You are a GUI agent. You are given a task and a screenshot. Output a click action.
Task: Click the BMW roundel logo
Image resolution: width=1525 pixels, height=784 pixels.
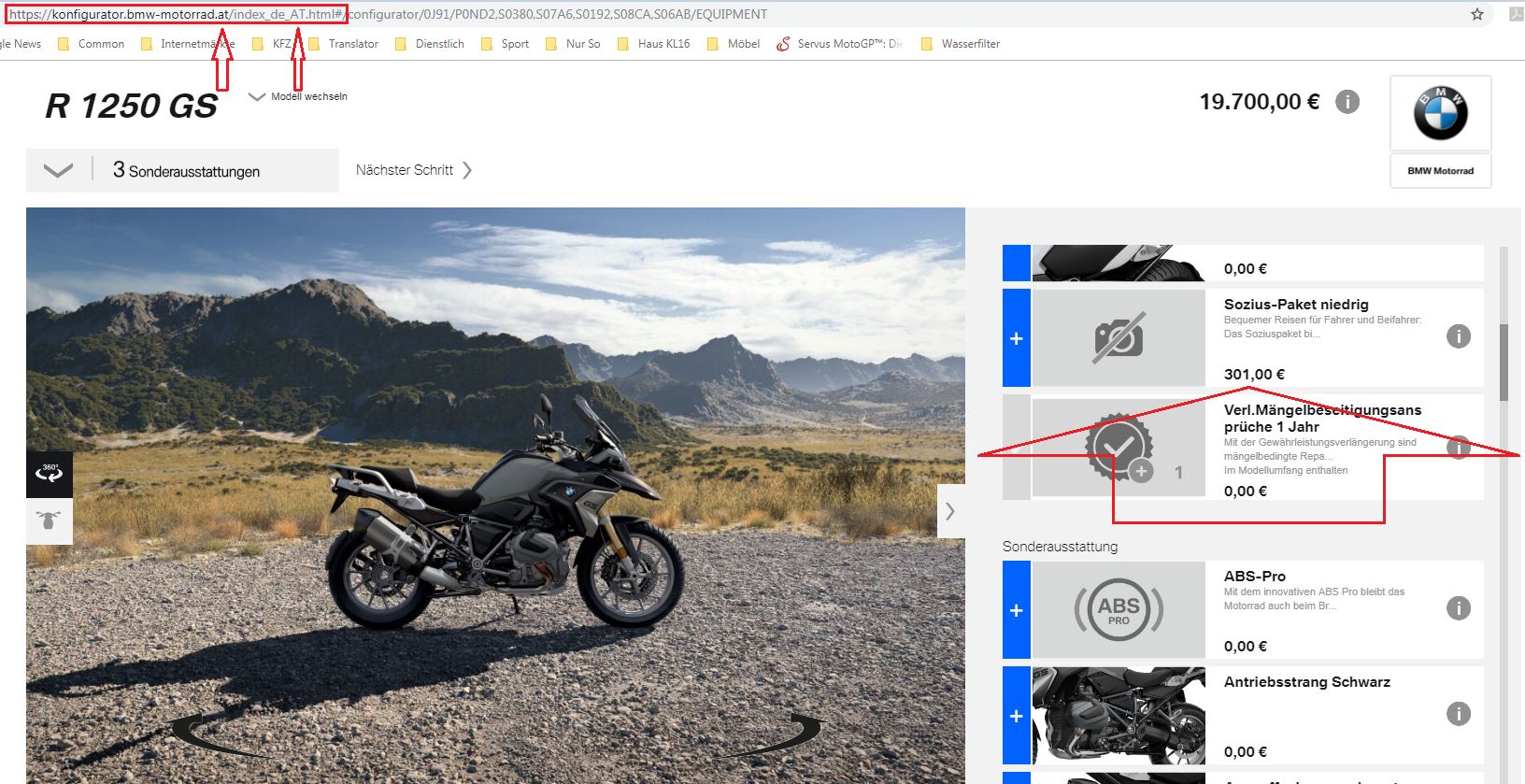1440,113
